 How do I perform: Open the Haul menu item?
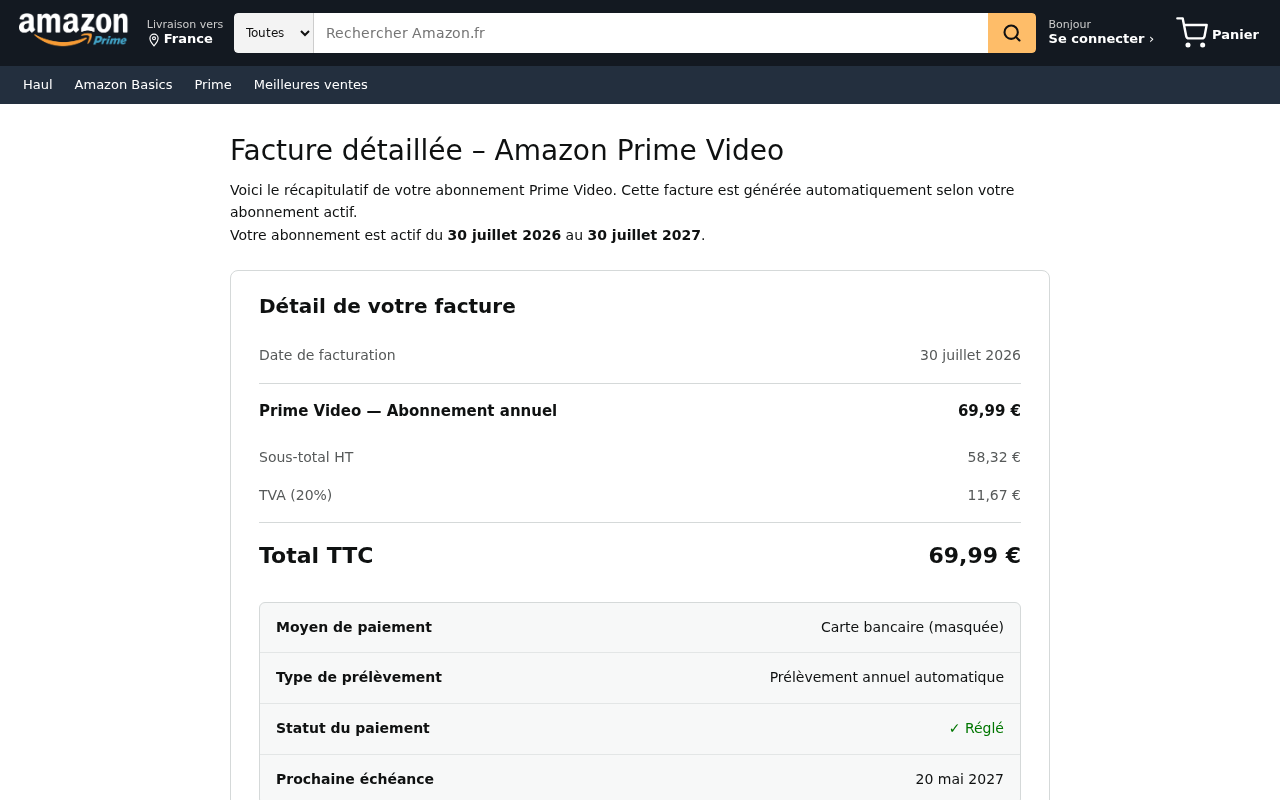pos(38,85)
